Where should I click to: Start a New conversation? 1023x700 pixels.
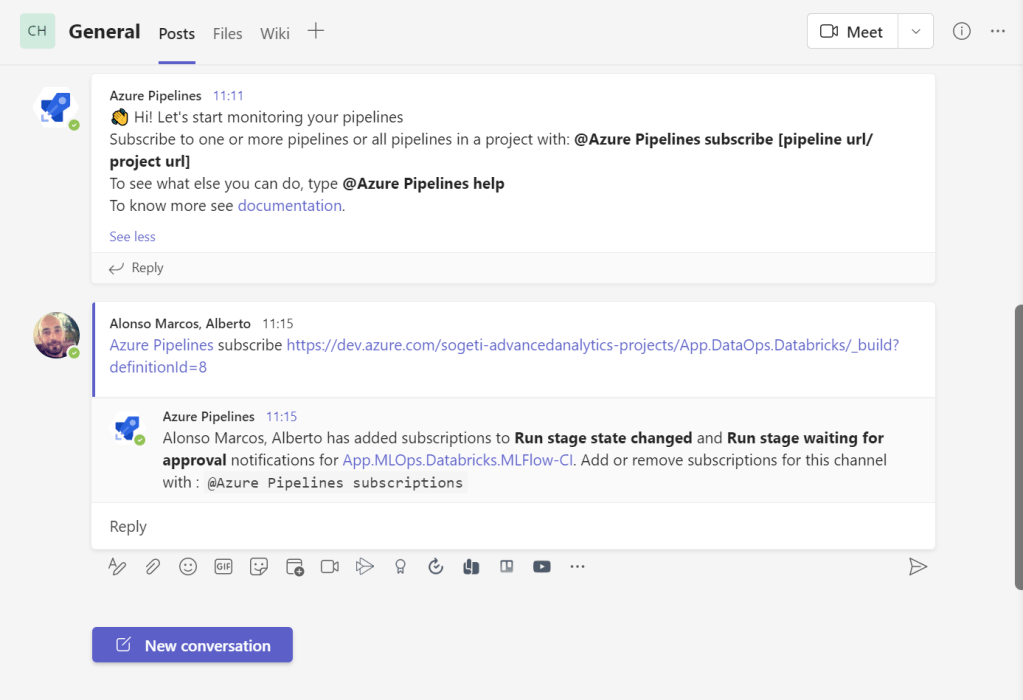[x=192, y=645]
